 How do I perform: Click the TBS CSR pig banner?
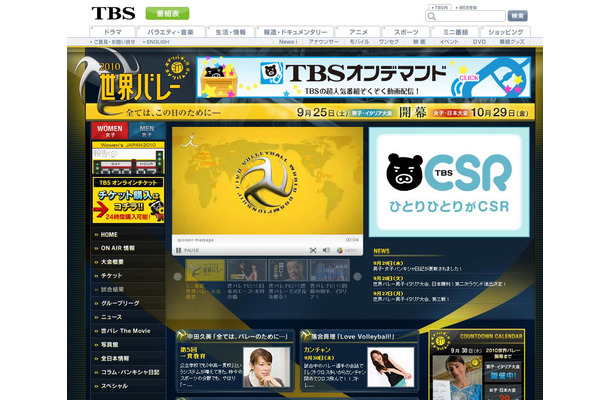point(449,182)
